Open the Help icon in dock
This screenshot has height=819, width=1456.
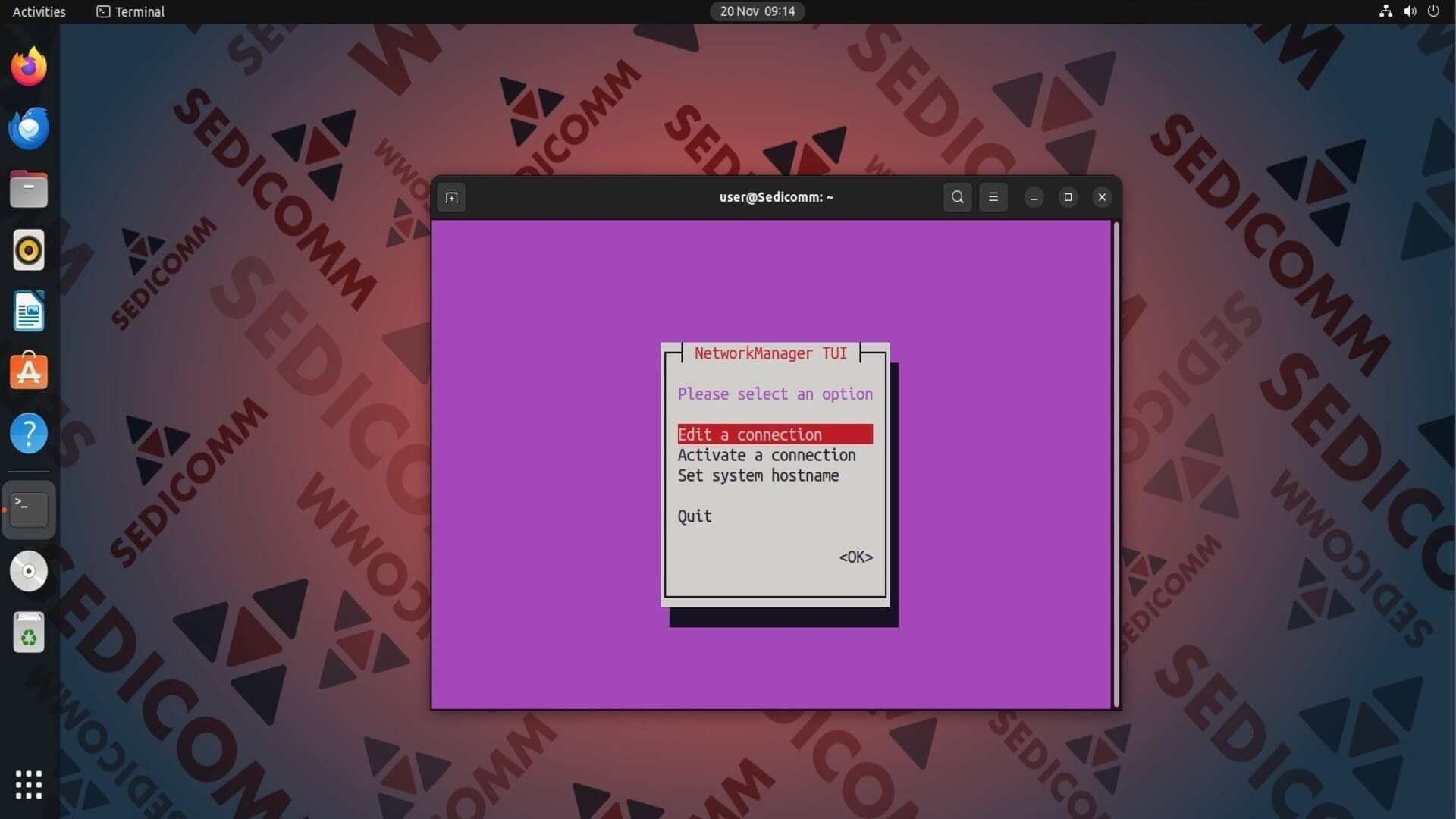click(x=29, y=434)
